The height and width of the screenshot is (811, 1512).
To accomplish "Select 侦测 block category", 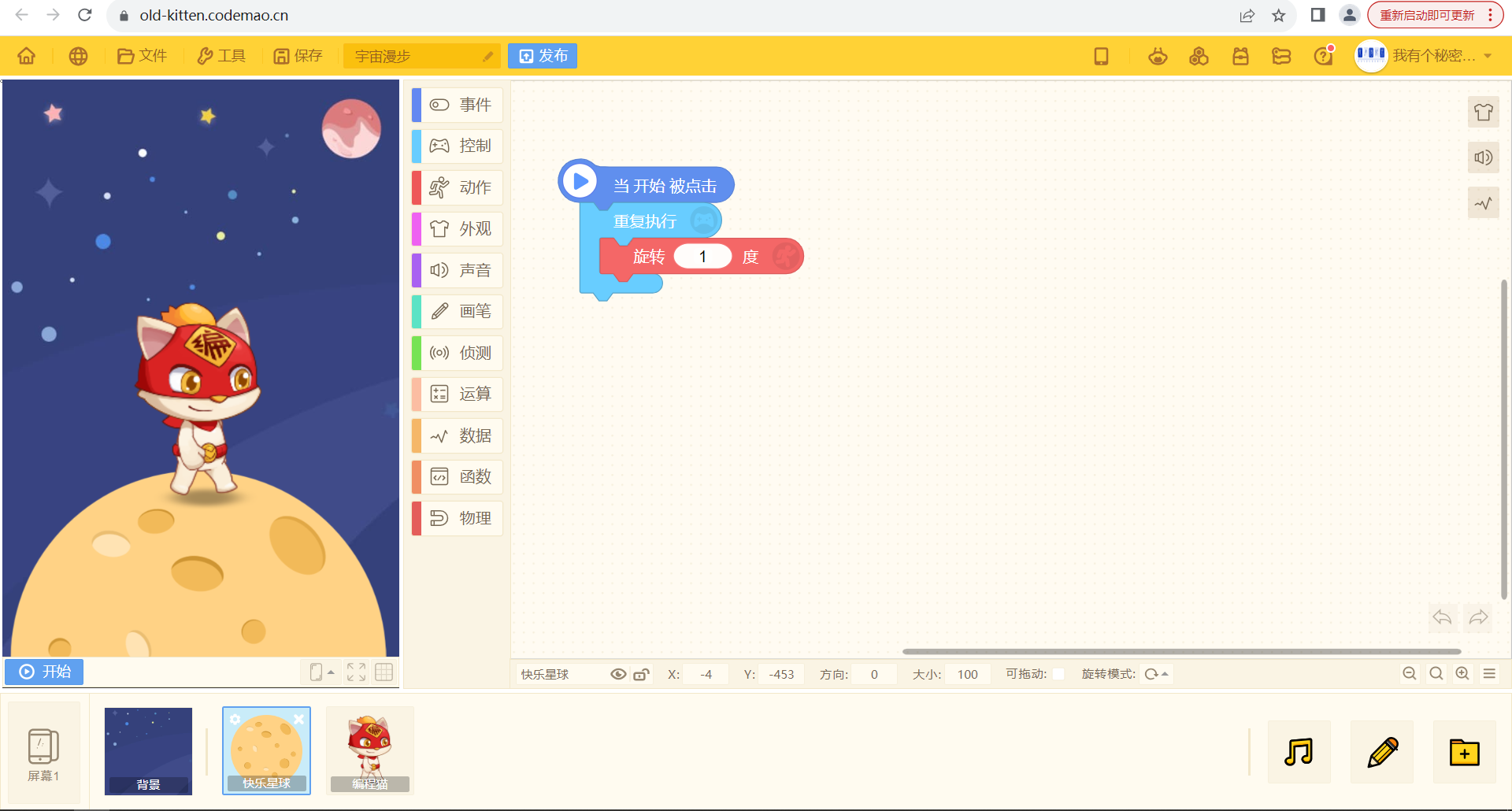I will tap(457, 353).
